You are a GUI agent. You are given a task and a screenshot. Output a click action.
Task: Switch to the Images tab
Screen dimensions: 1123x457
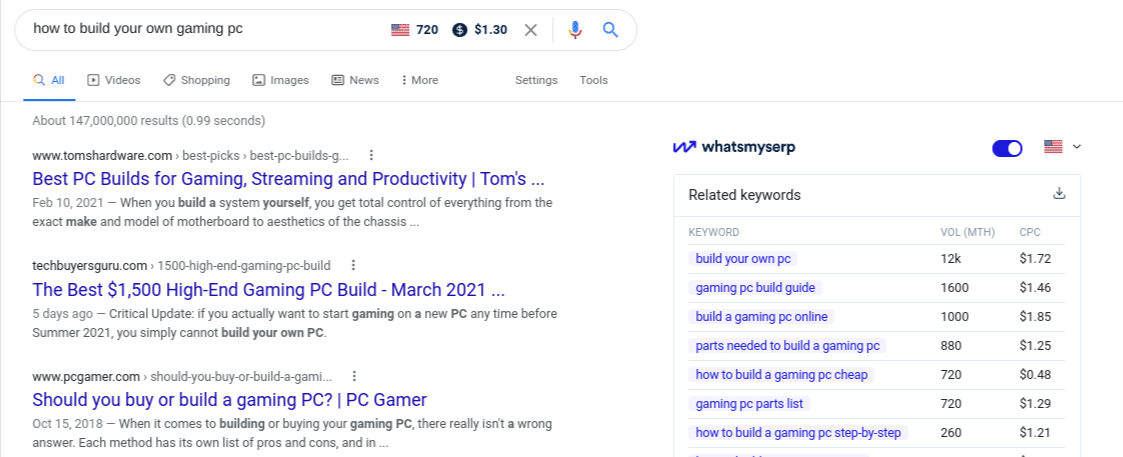tap(281, 80)
